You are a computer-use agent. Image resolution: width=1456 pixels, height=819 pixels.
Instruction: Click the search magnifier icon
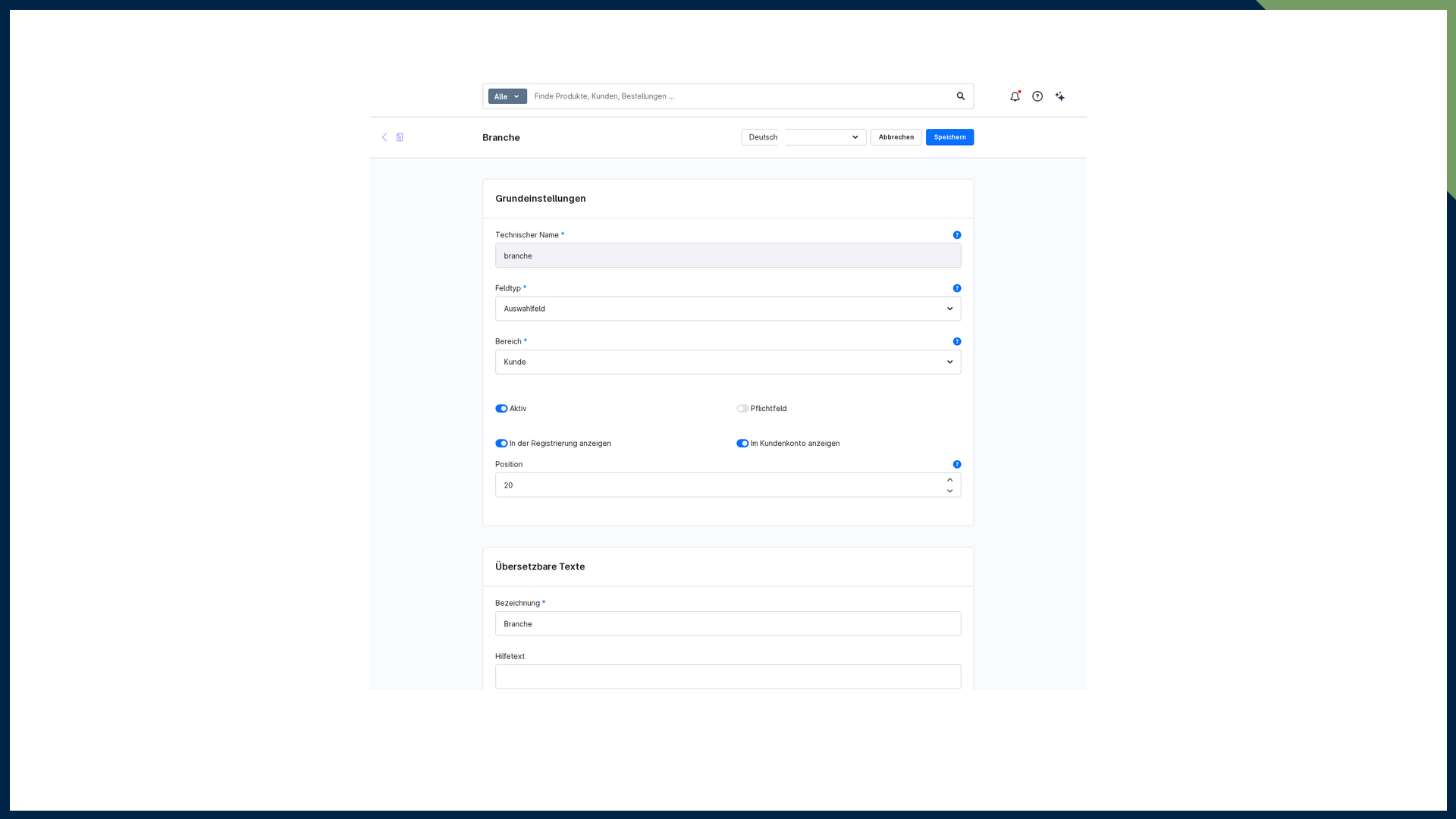click(x=961, y=96)
